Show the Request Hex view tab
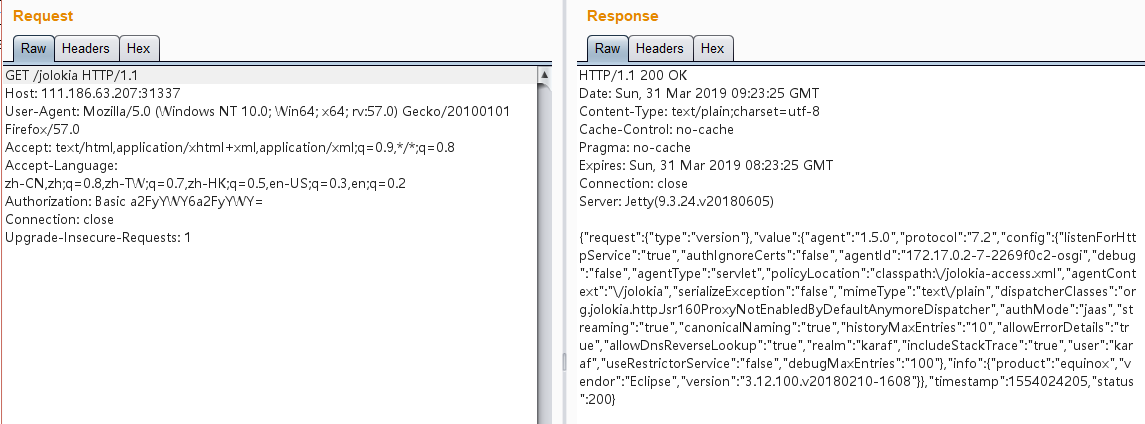 139,48
